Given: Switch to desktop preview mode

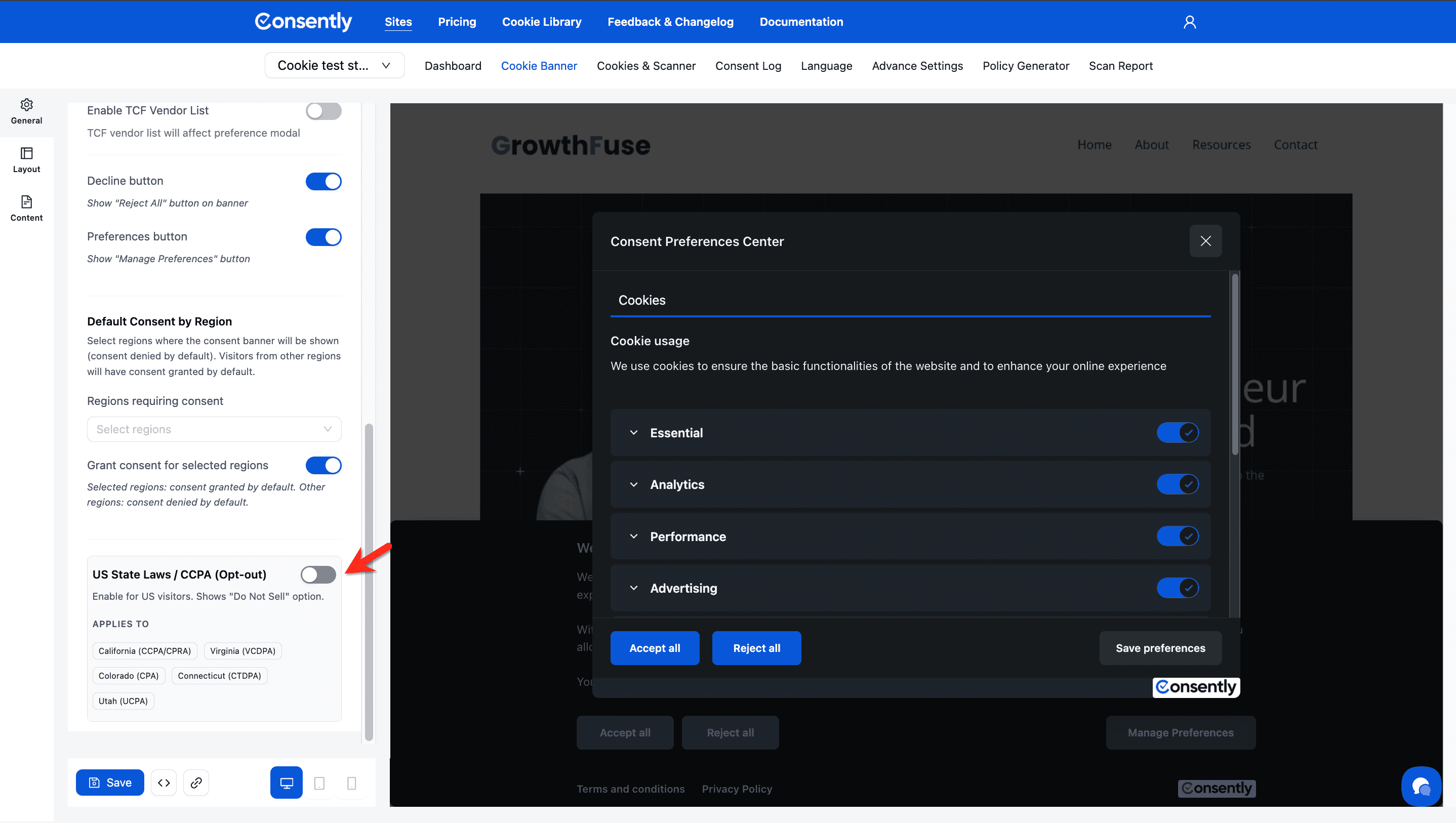Looking at the screenshot, I should pyautogui.click(x=287, y=783).
